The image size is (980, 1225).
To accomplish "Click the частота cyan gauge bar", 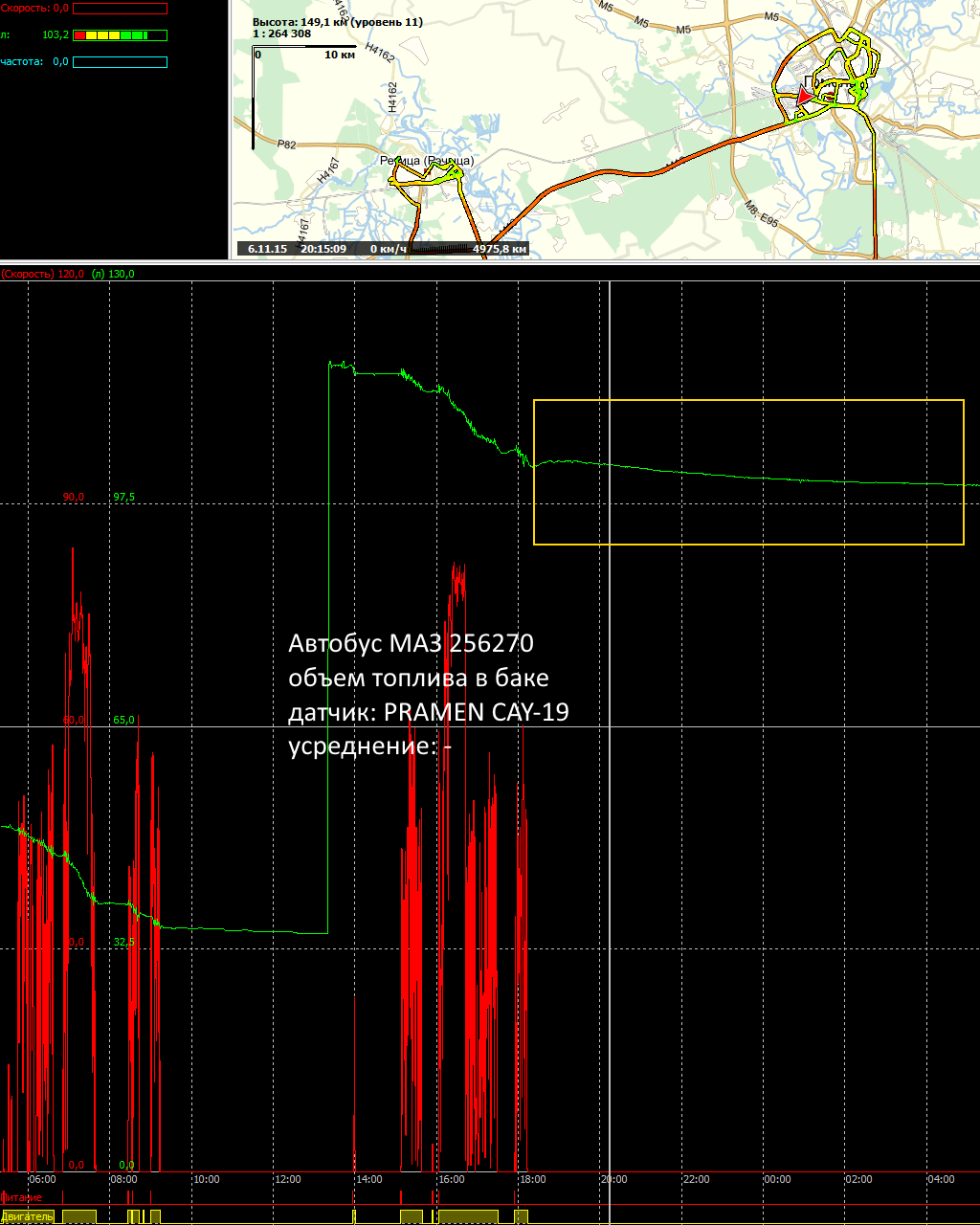I will [x=121, y=62].
